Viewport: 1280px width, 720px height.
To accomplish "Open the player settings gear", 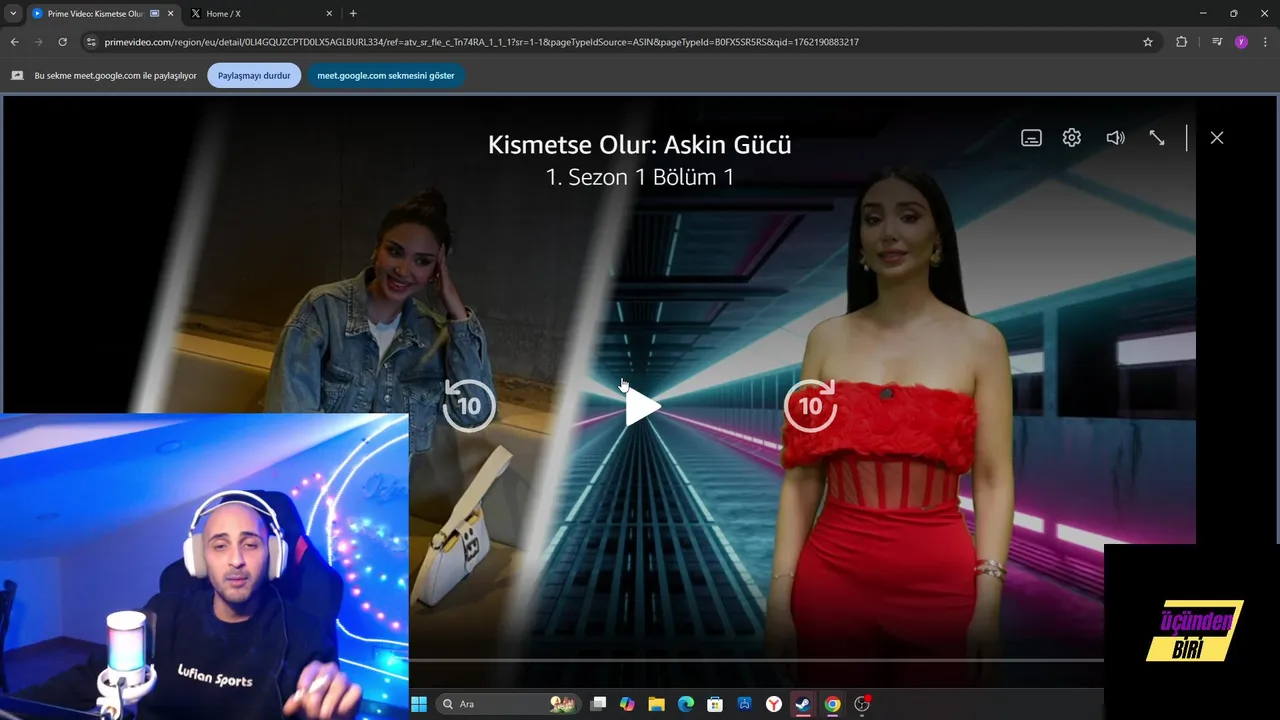I will coord(1072,138).
